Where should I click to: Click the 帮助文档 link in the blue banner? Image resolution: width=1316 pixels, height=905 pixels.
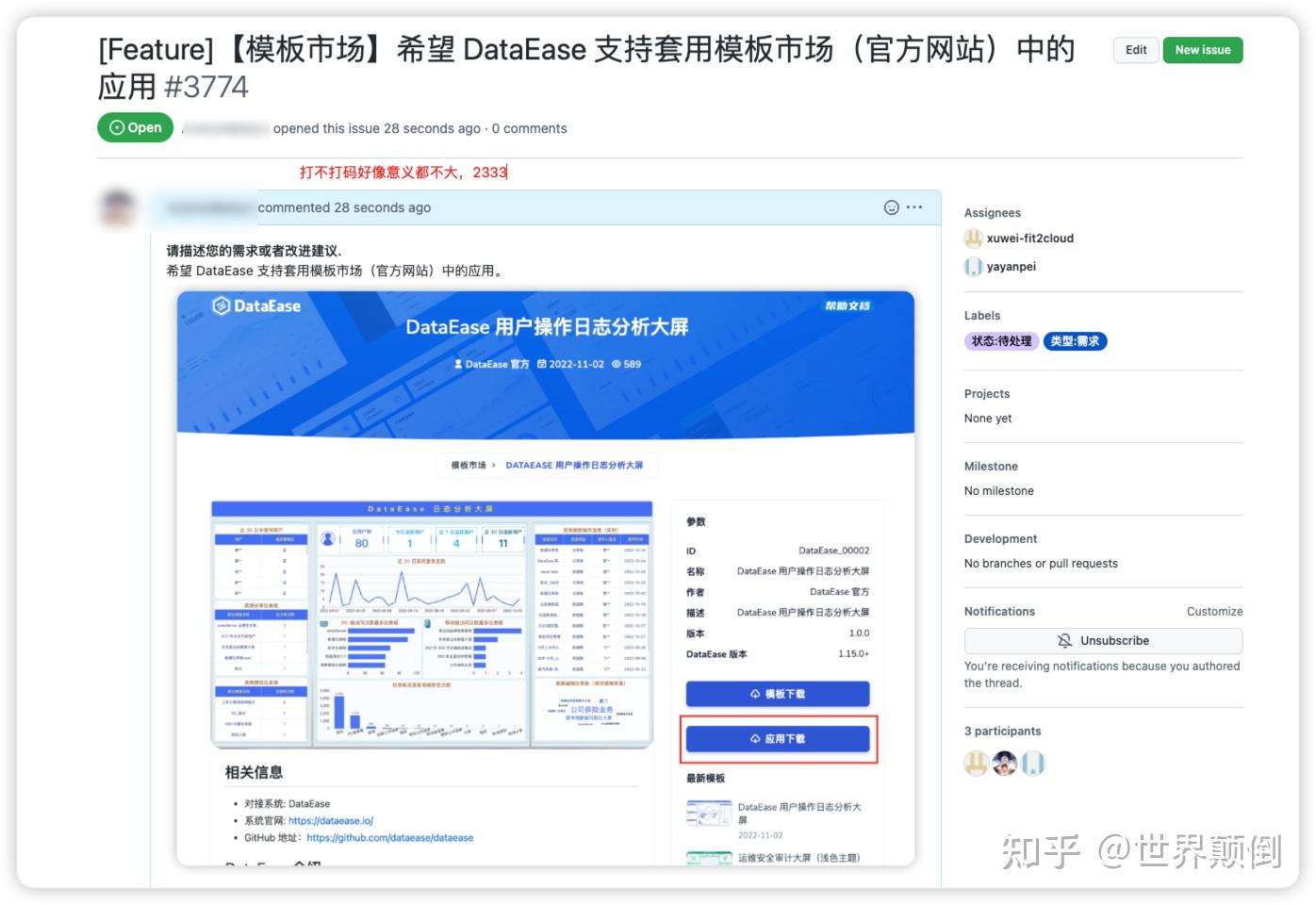pyautogui.click(x=847, y=305)
